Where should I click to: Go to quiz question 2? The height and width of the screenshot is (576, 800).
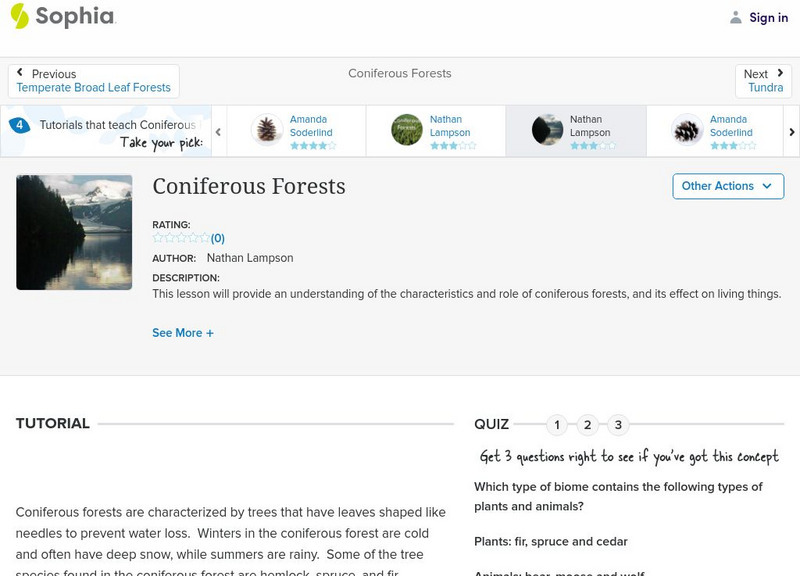click(588, 425)
